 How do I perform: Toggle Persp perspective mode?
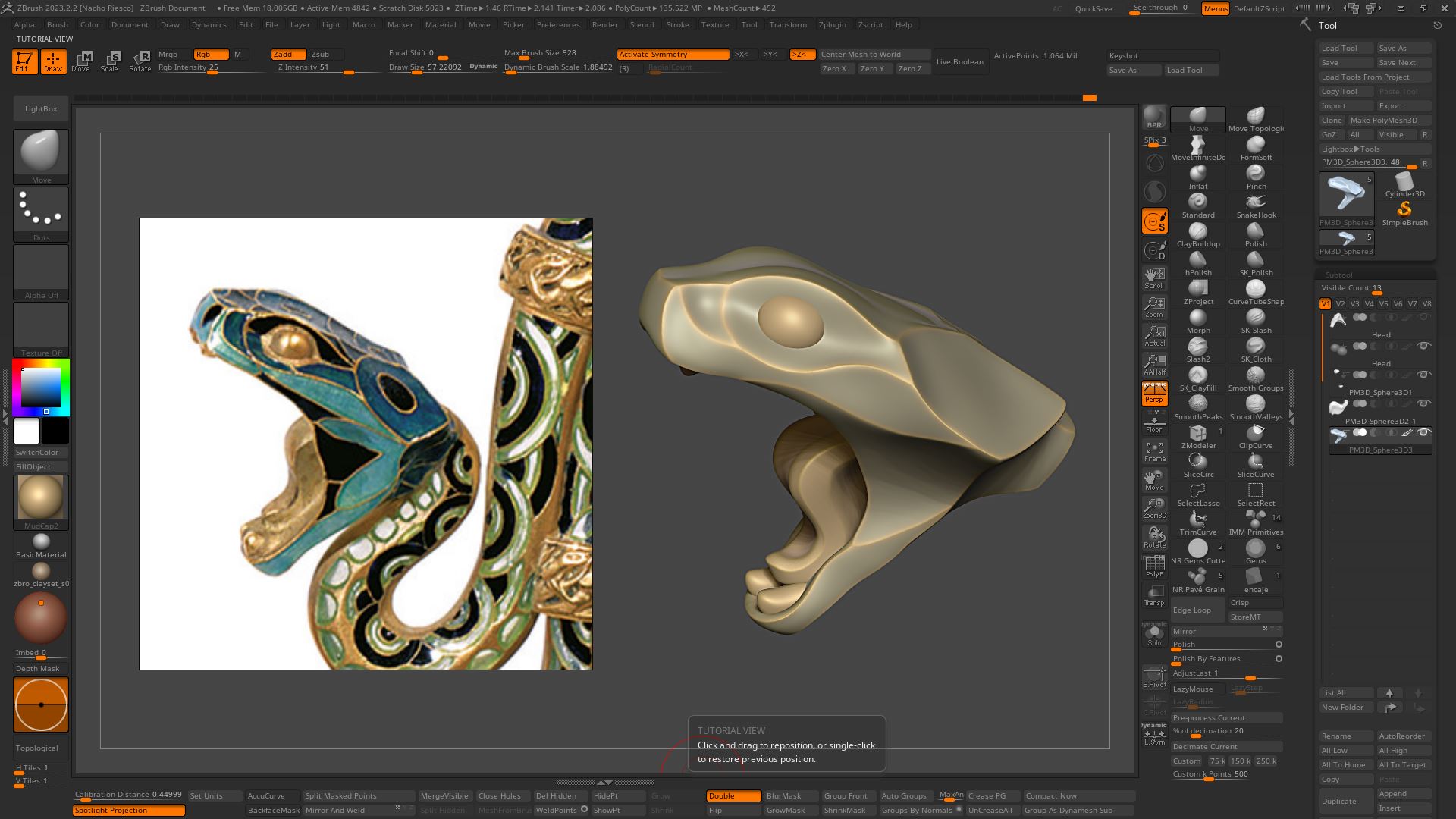[x=1154, y=394]
